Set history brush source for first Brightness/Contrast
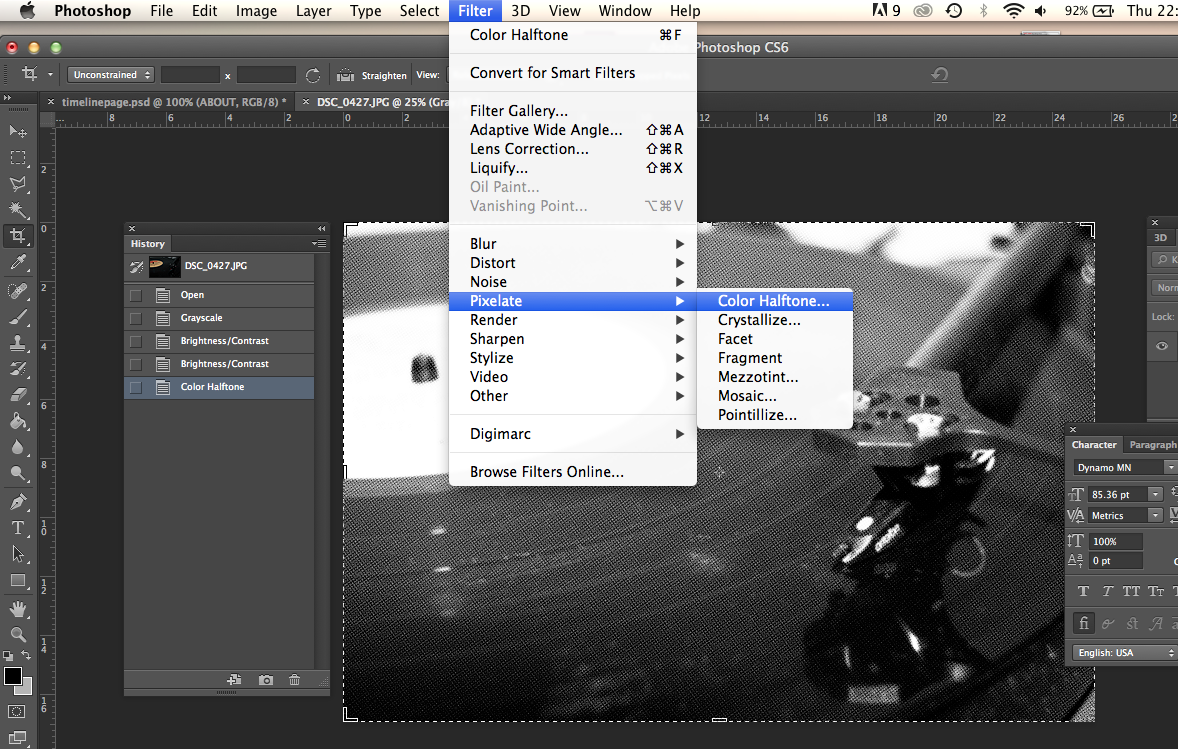 pos(135,341)
